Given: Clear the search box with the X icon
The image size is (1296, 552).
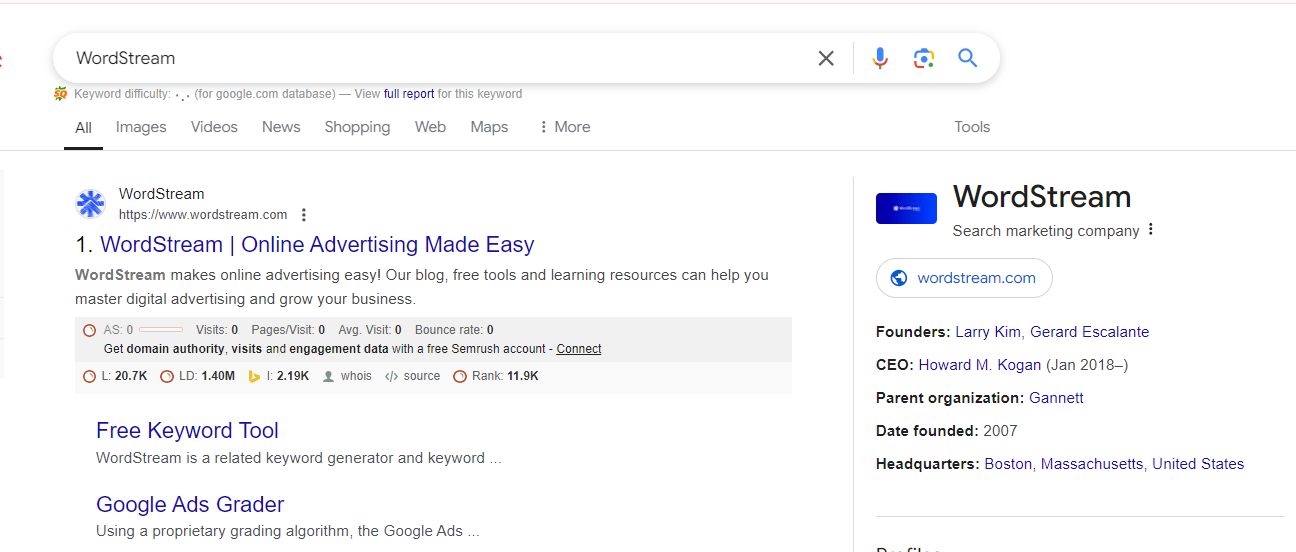Looking at the screenshot, I should coord(826,59).
